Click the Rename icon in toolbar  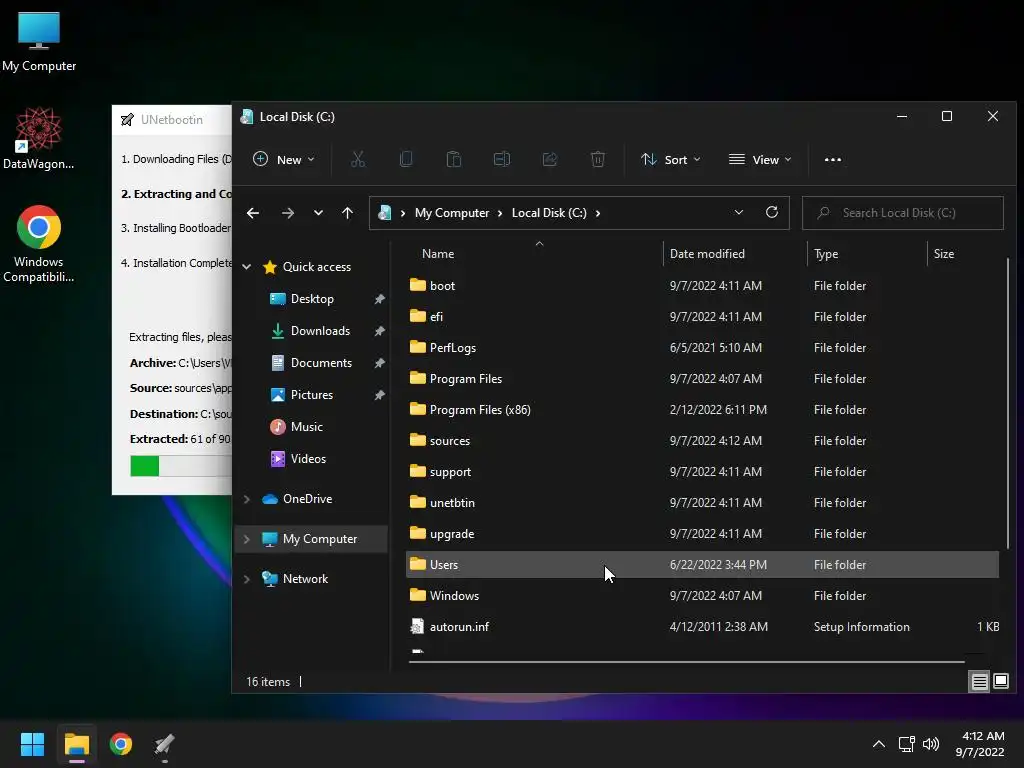[502, 159]
